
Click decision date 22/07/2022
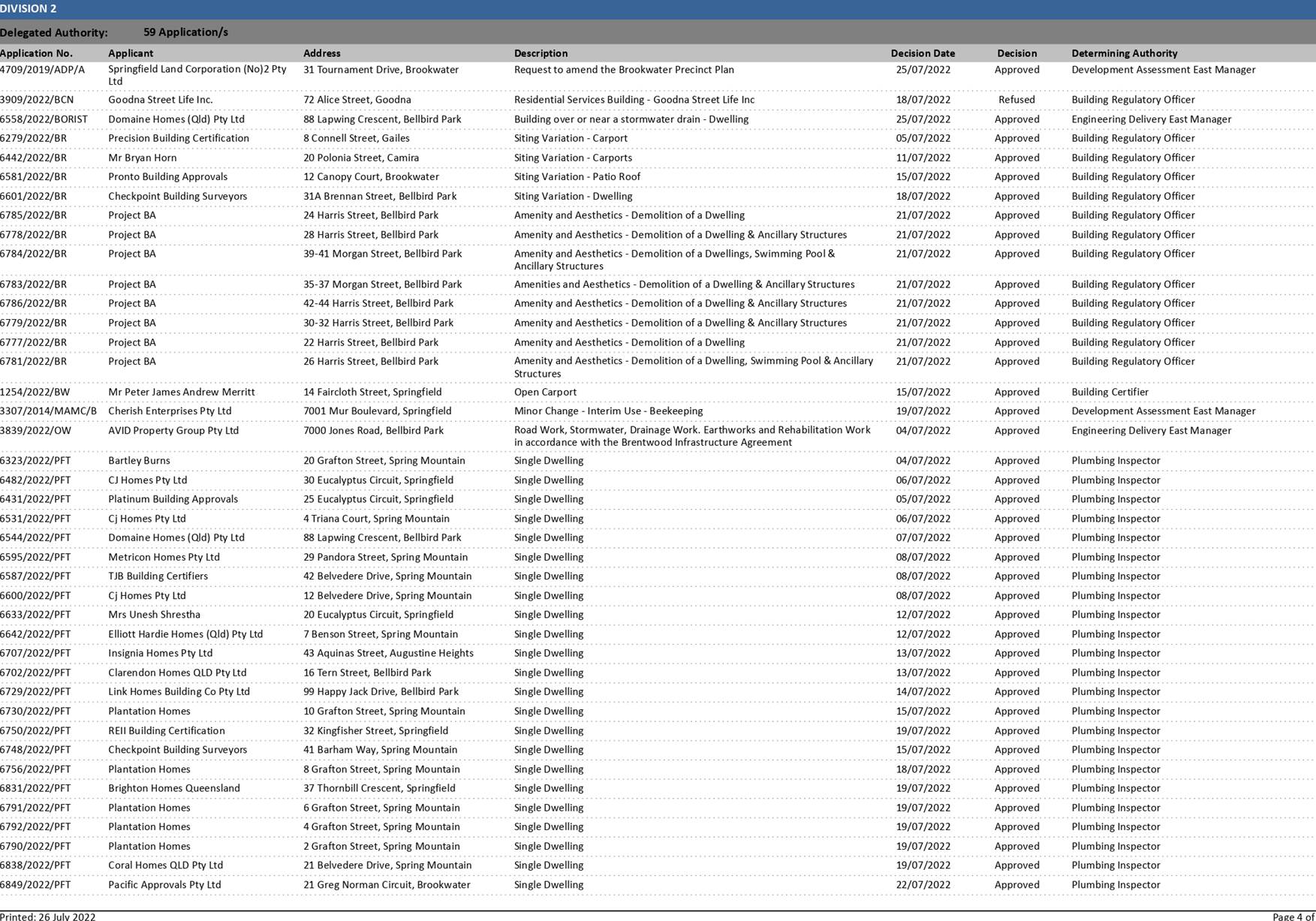(923, 885)
